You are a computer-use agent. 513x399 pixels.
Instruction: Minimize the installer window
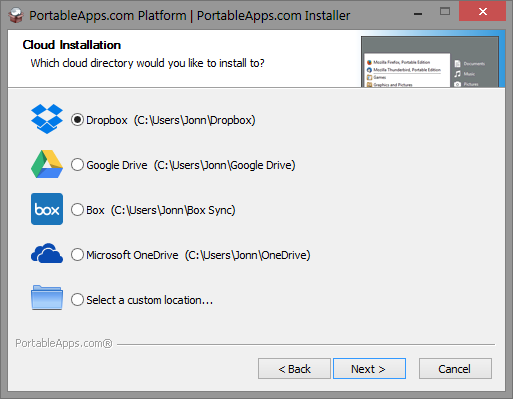pyautogui.click(x=418, y=14)
